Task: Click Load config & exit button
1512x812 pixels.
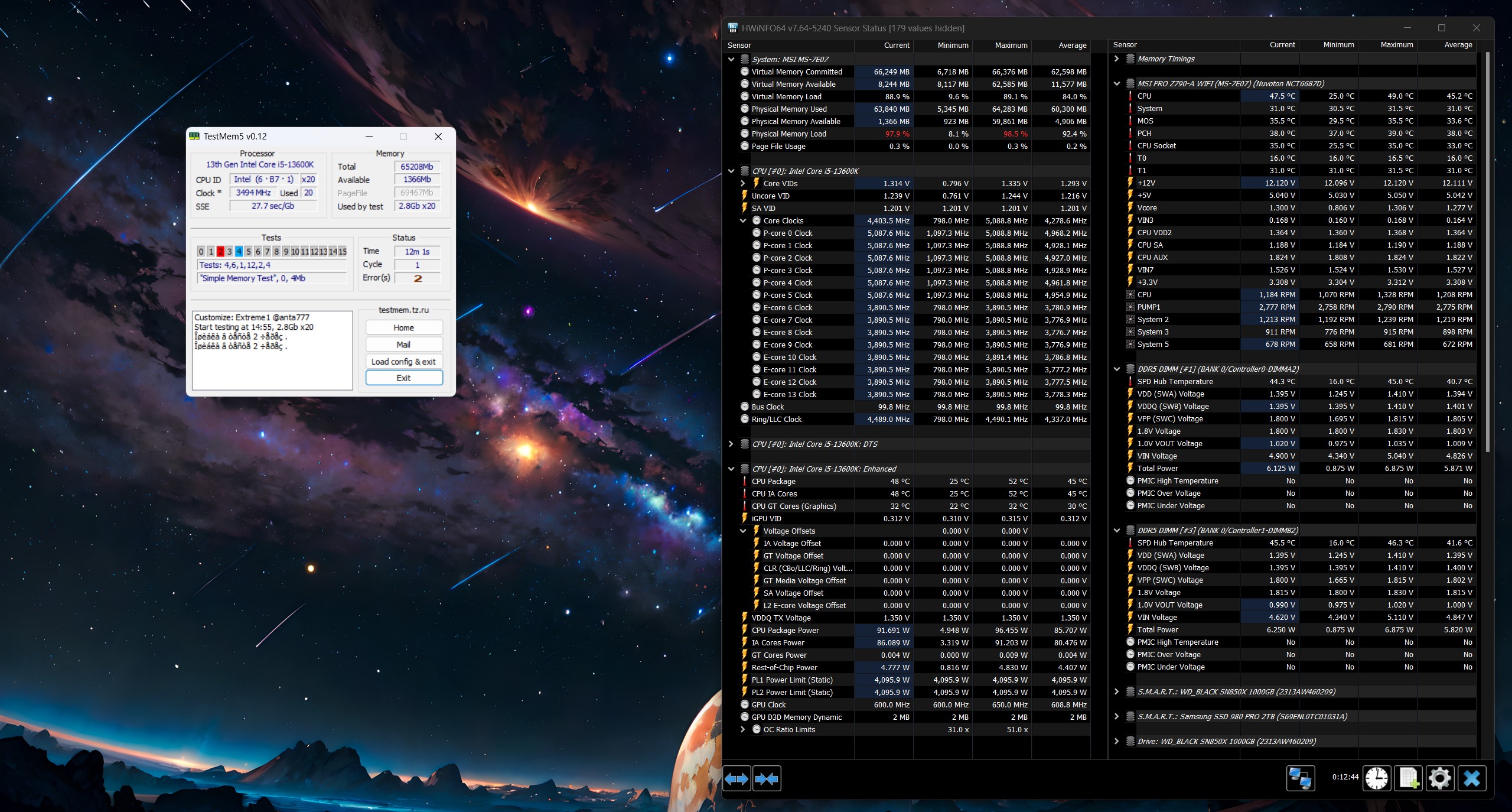Action: [404, 362]
